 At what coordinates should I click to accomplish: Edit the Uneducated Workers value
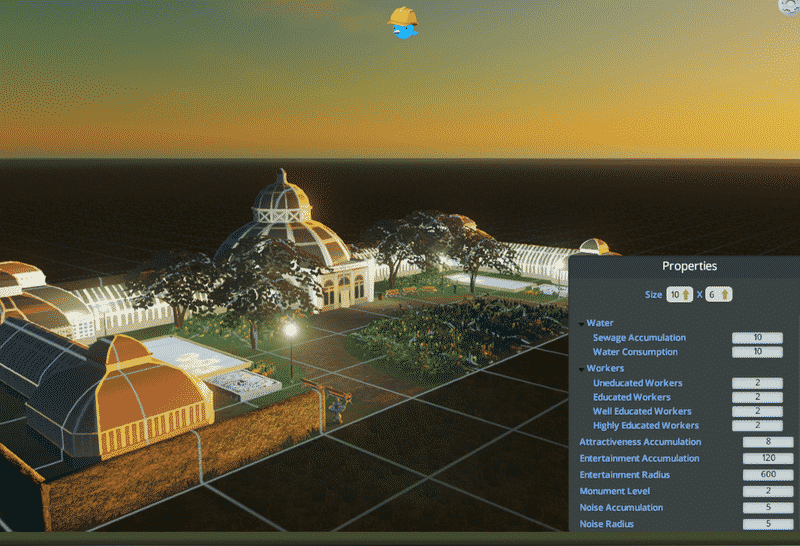[x=757, y=383]
